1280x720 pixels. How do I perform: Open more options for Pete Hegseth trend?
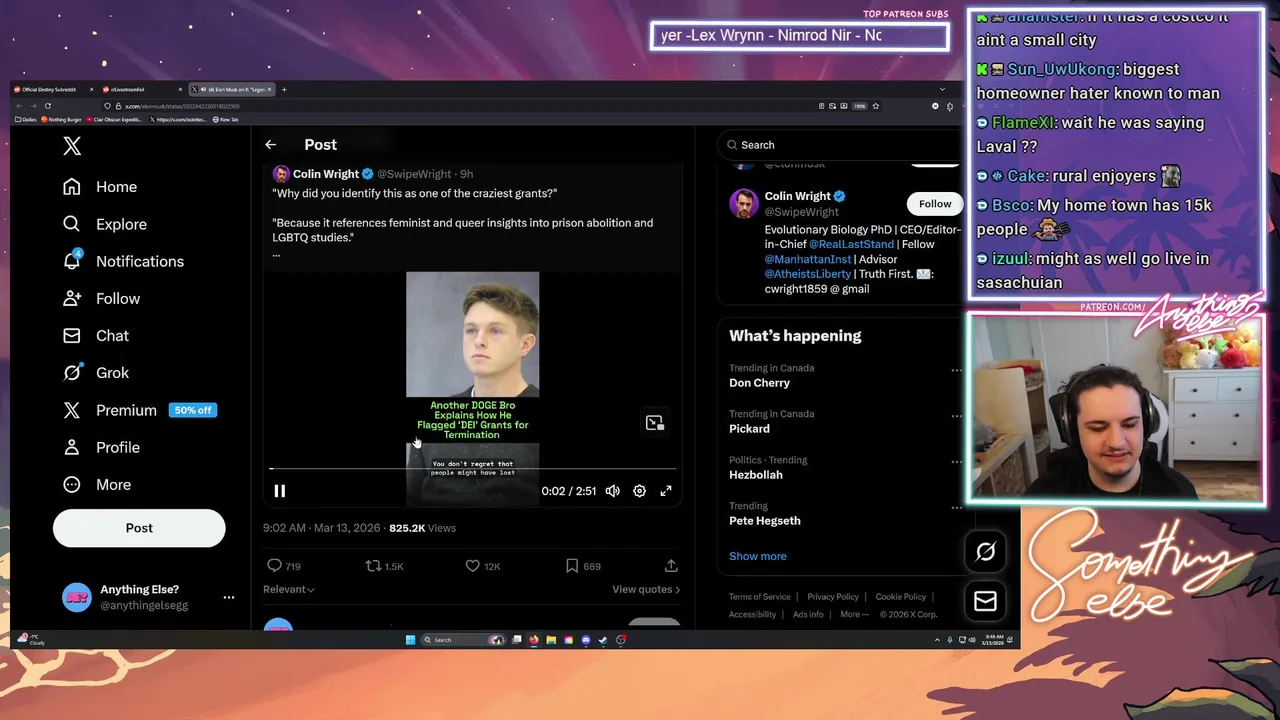coord(956,508)
